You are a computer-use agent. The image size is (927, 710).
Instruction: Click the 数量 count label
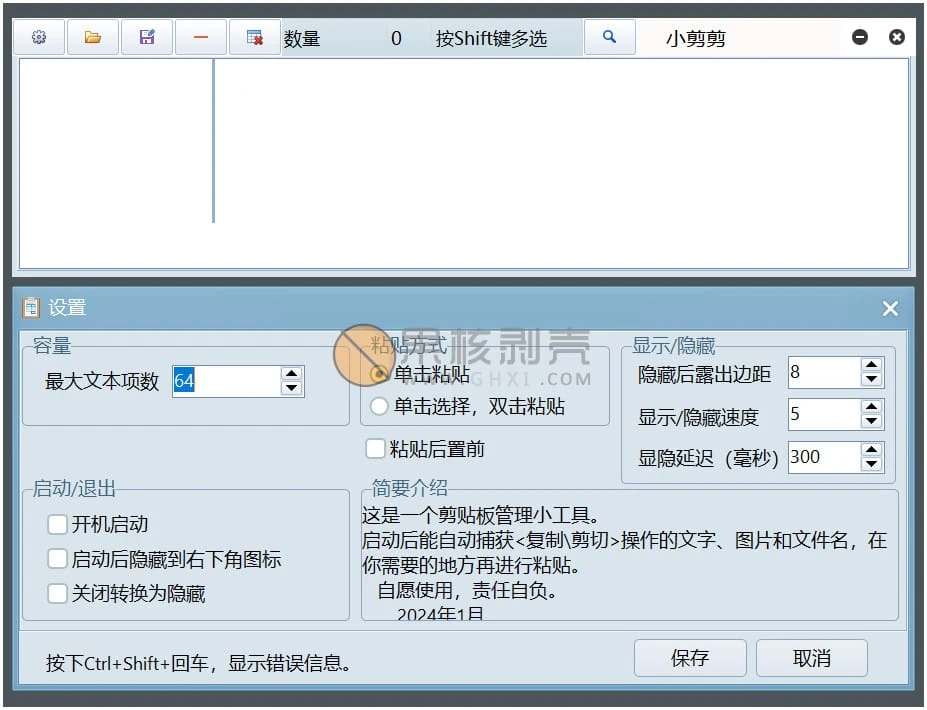coord(302,38)
